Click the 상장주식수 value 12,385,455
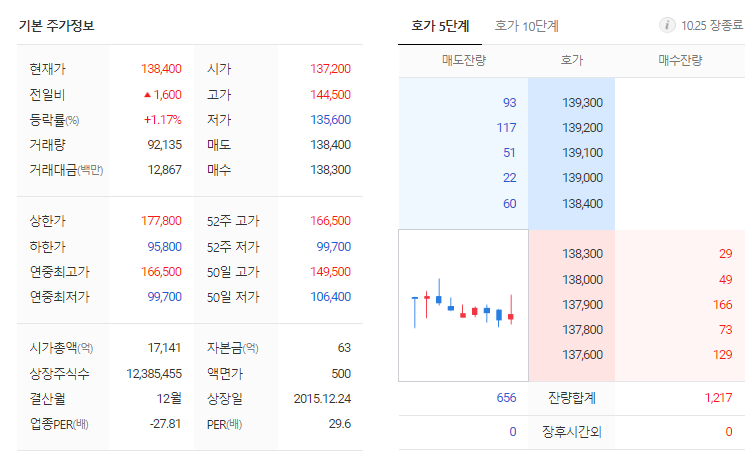This screenshot has width=752, height=451. pyautogui.click(x=154, y=374)
